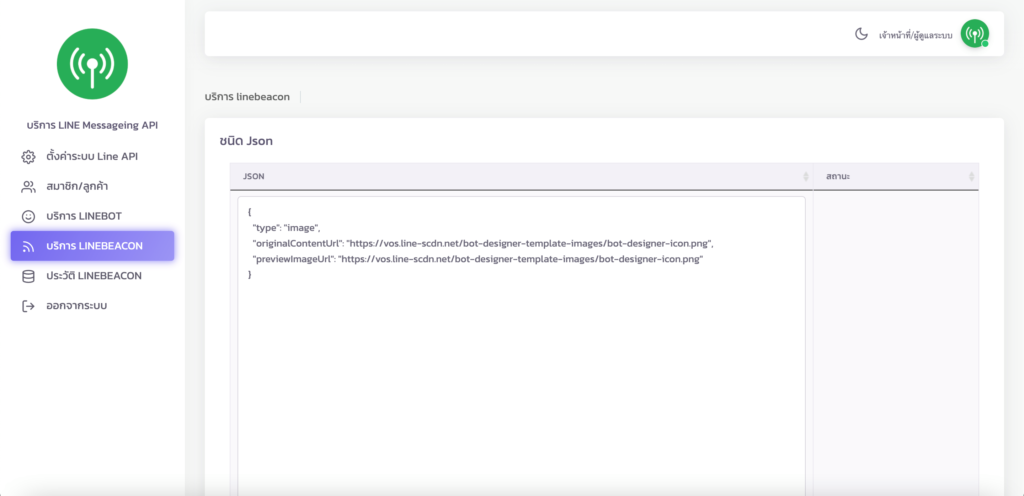Click บริการ LINE Messageing API sidebar title
The height and width of the screenshot is (496, 1024).
pos(92,125)
